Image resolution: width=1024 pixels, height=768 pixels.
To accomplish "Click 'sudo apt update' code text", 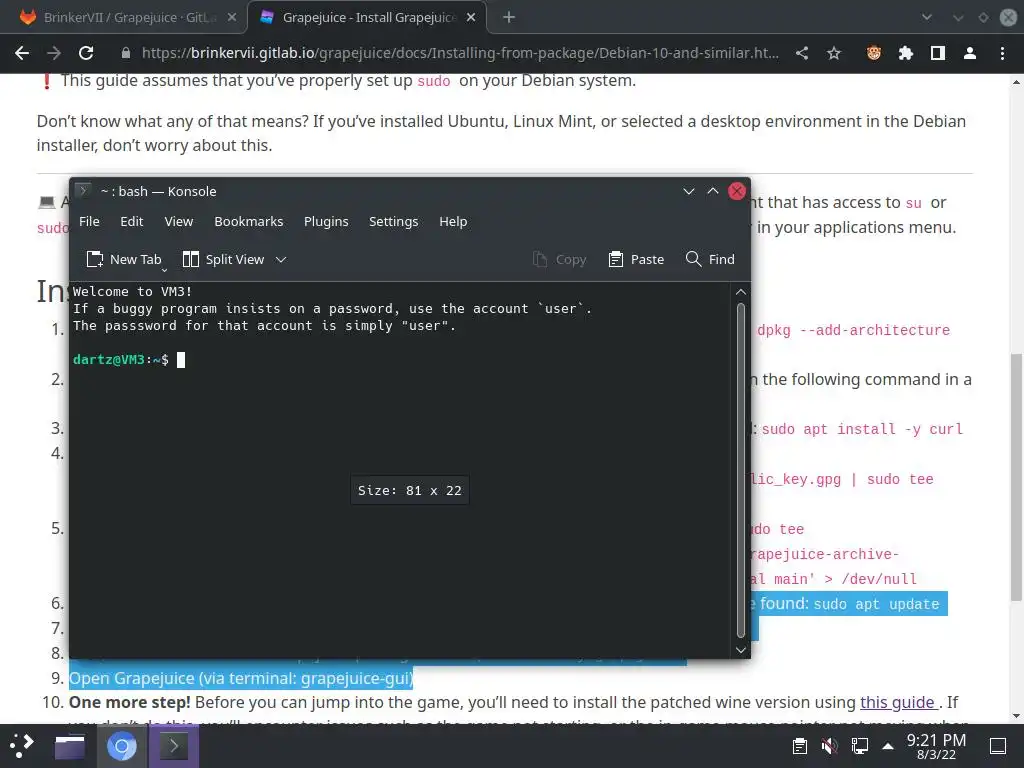I will [x=876, y=604].
